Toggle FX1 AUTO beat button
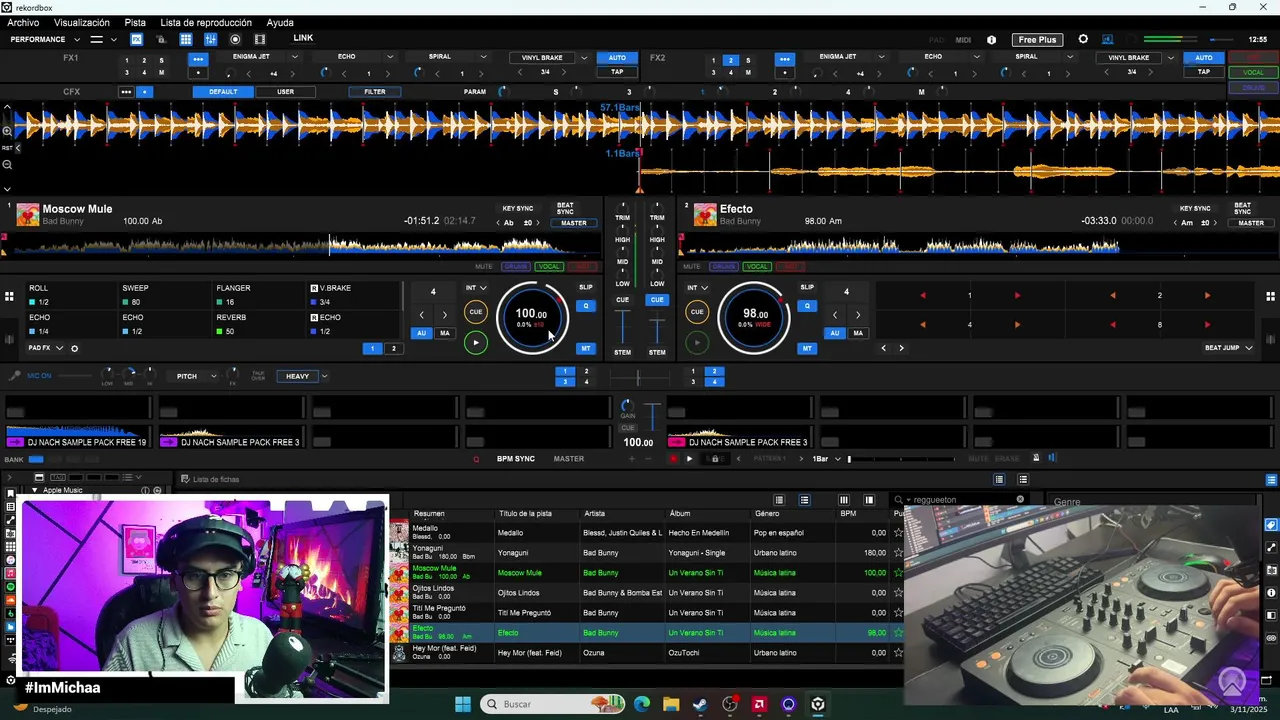The height and width of the screenshot is (720, 1280). 617,58
